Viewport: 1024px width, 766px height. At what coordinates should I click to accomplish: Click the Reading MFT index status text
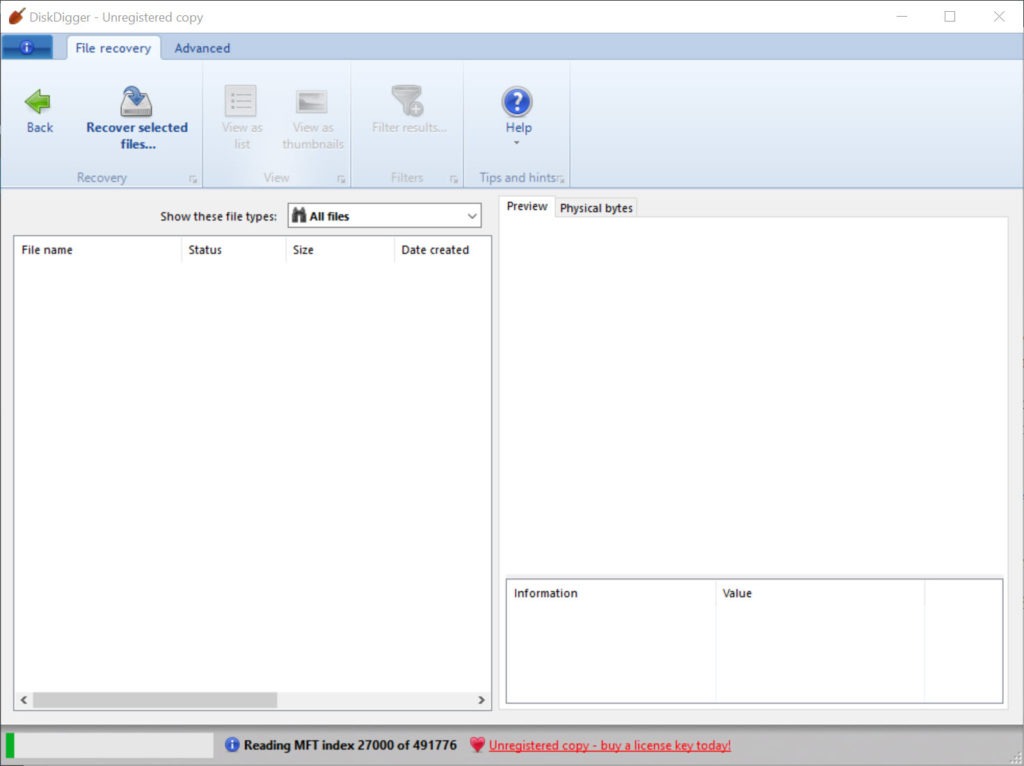click(x=350, y=745)
